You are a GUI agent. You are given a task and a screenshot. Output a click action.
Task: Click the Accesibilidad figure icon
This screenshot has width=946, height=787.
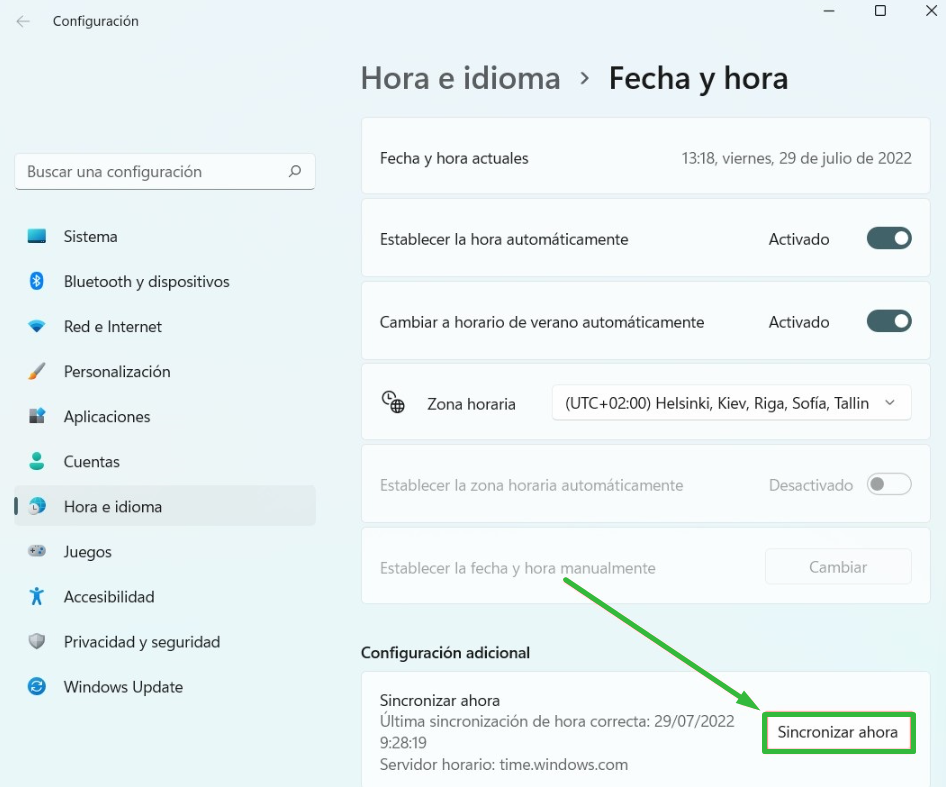coord(37,596)
